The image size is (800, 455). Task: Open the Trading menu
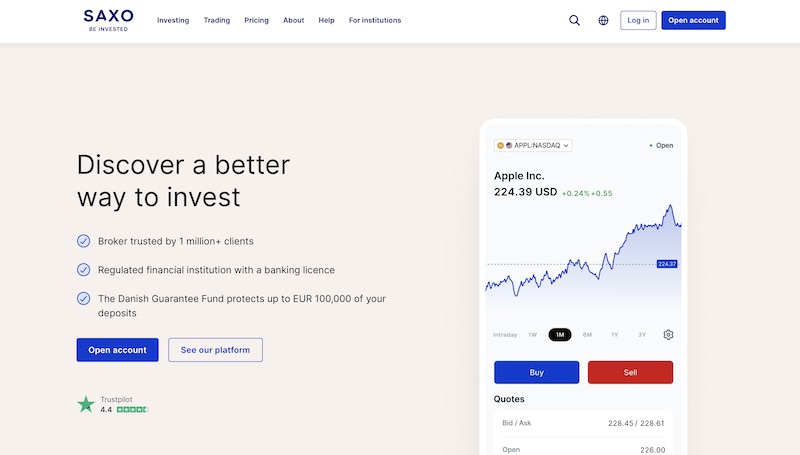(x=216, y=20)
